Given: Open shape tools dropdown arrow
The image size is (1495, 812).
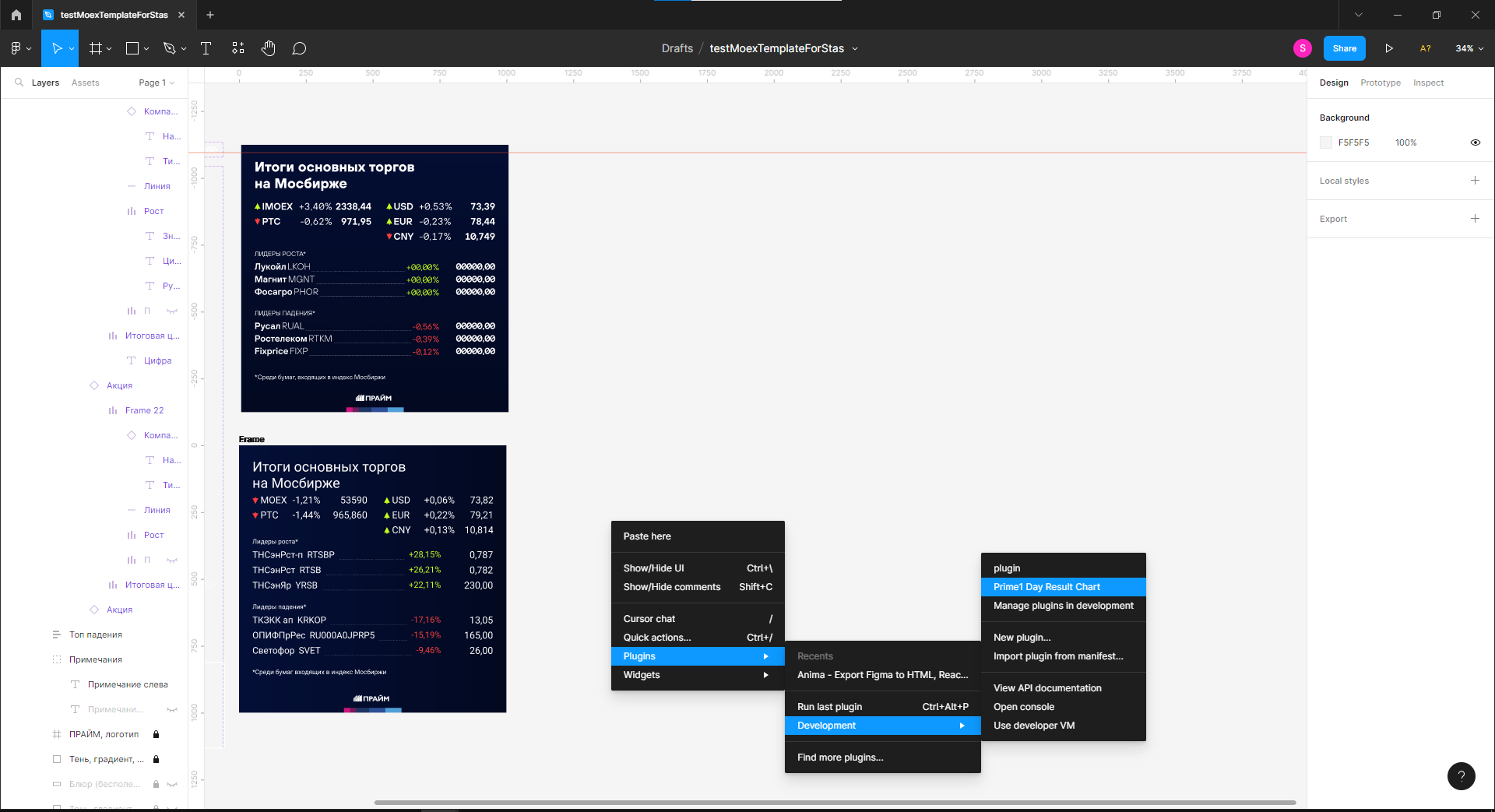Looking at the screenshot, I should (x=146, y=48).
